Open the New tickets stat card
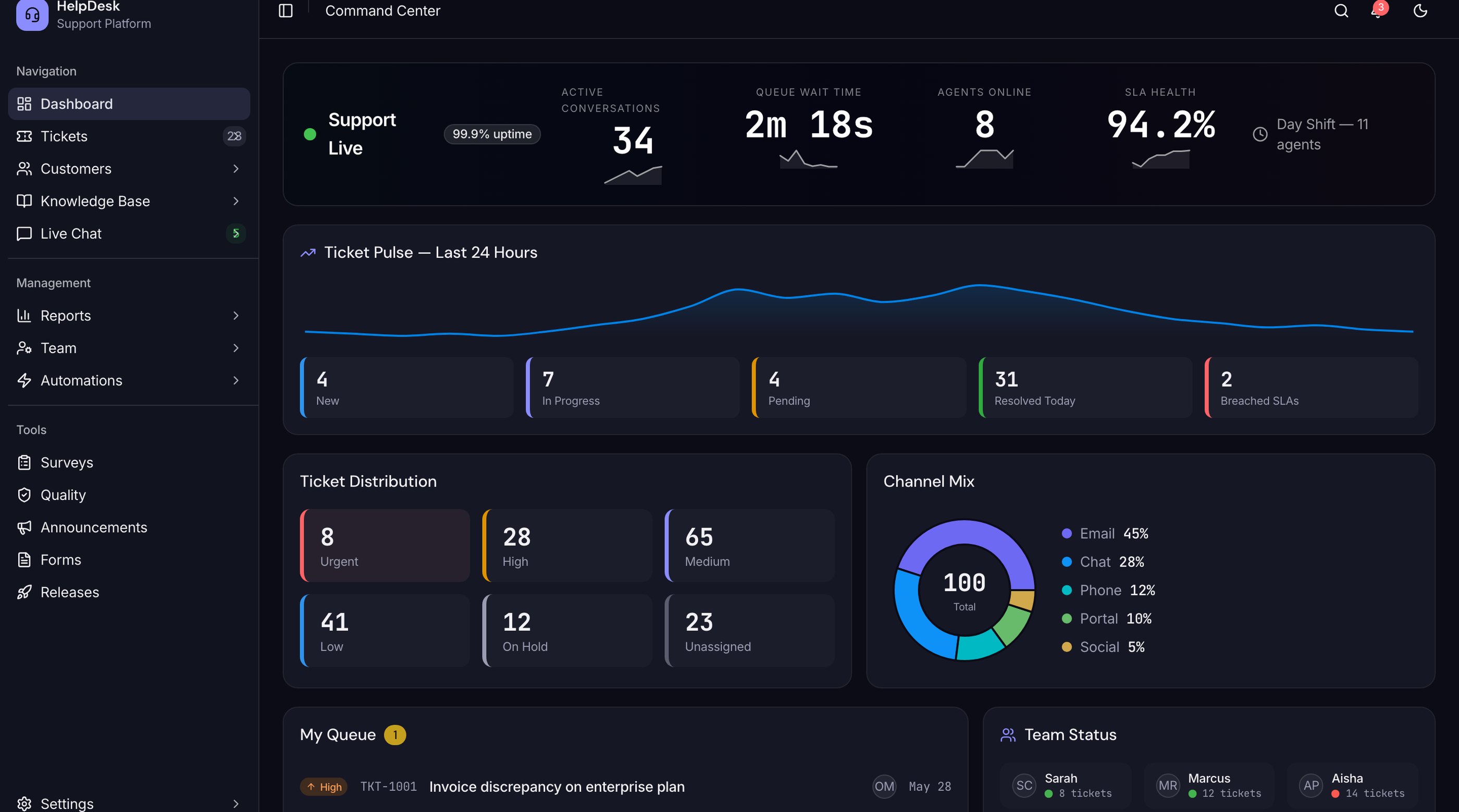The width and height of the screenshot is (1459, 812). click(x=406, y=388)
